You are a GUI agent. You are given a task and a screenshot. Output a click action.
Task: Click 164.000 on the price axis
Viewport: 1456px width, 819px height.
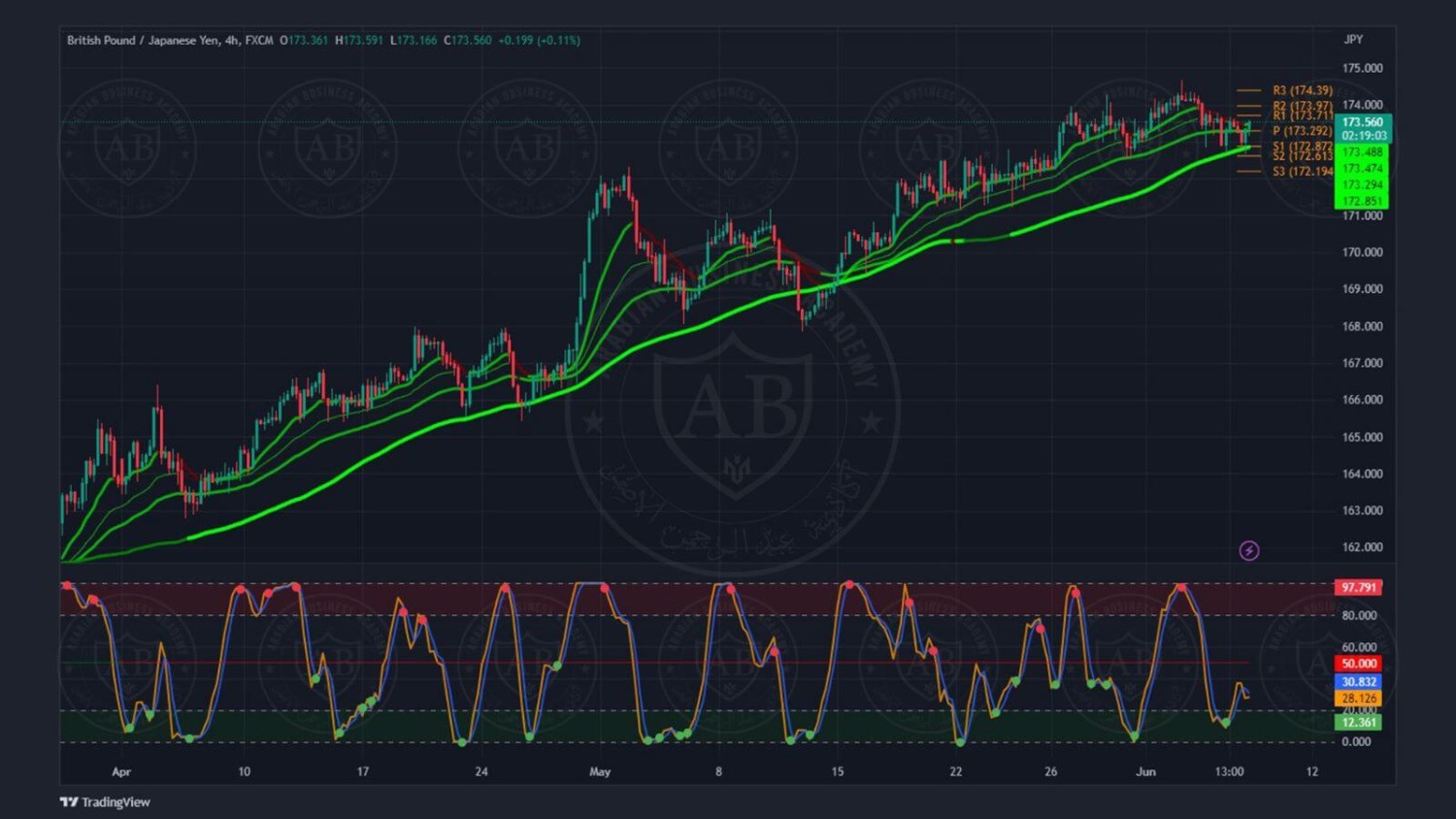tap(1363, 474)
